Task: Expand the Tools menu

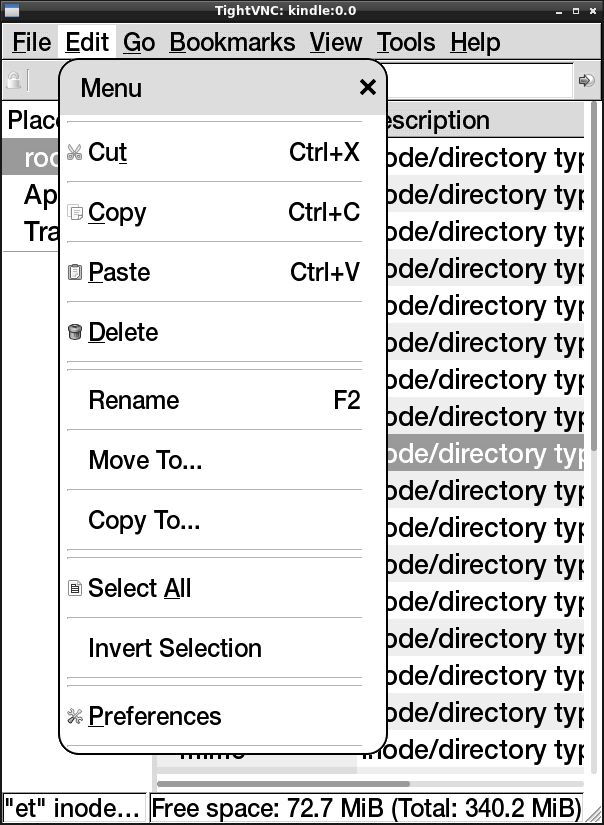Action: pyautogui.click(x=405, y=43)
